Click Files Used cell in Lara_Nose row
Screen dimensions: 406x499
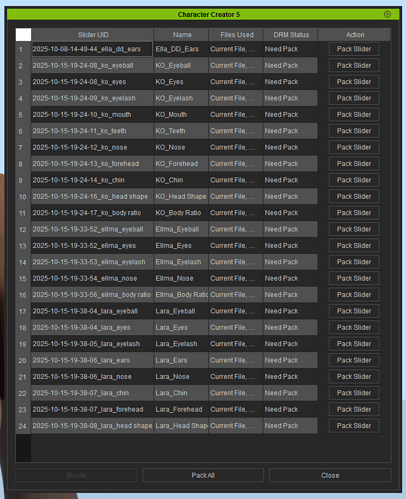click(236, 376)
